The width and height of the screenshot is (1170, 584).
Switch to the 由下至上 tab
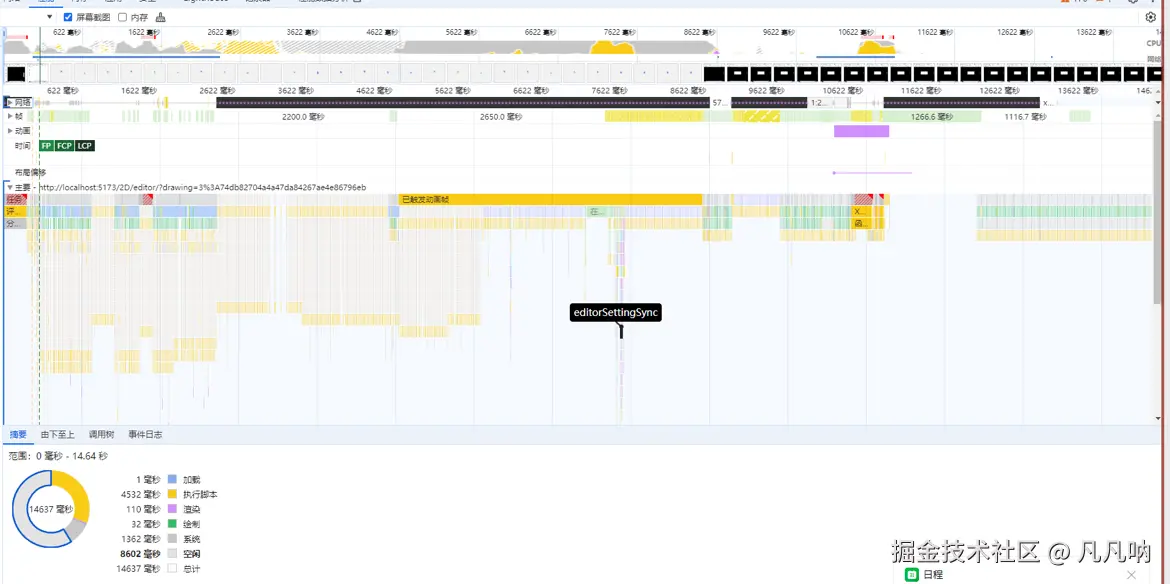pyautogui.click(x=57, y=435)
